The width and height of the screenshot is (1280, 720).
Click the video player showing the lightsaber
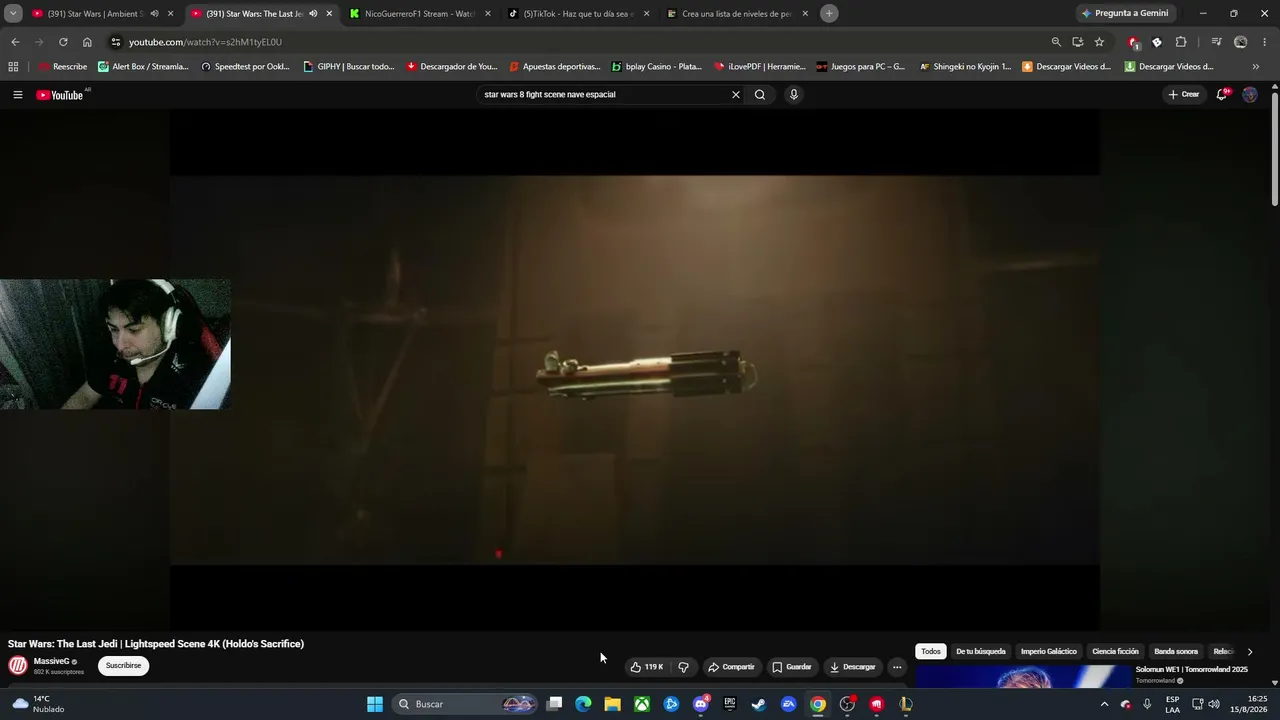tap(635, 370)
